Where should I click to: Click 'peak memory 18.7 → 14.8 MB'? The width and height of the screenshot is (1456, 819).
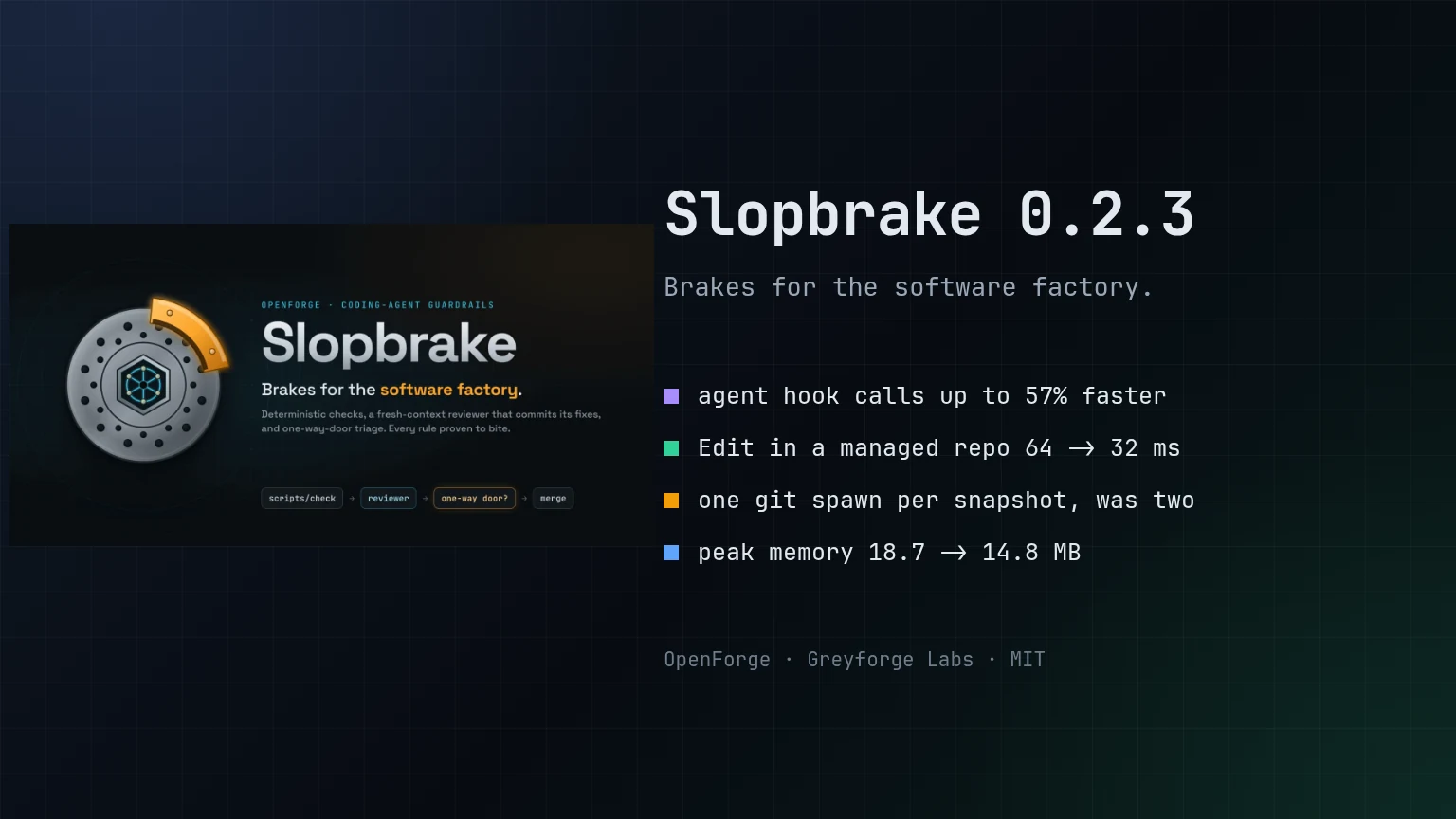pyautogui.click(x=889, y=553)
